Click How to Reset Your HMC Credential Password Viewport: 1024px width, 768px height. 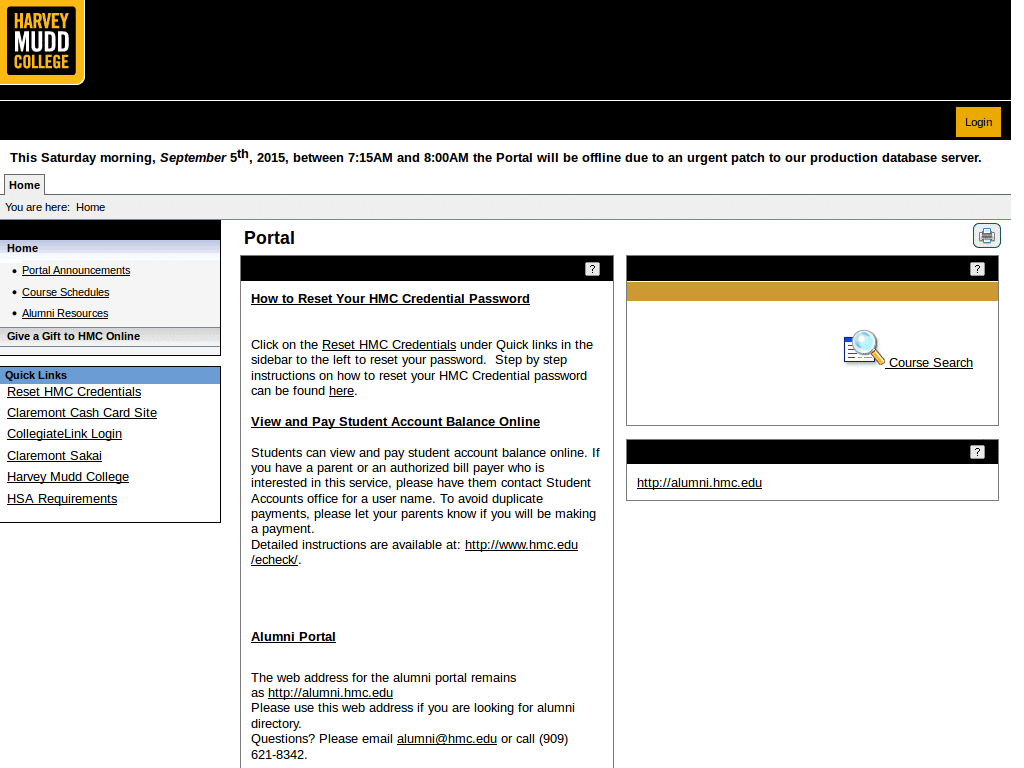390,298
